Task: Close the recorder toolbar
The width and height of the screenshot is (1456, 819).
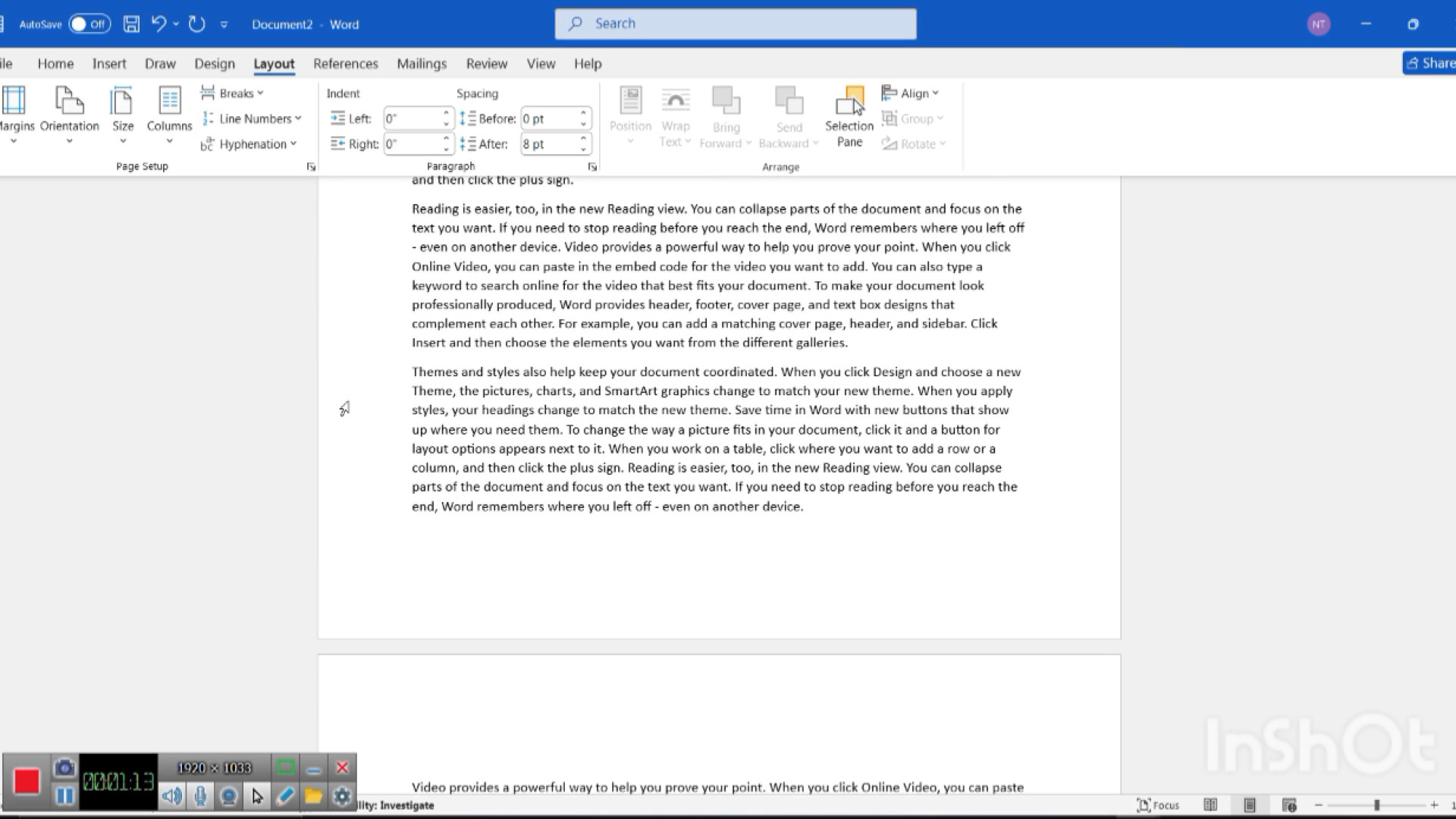Action: pyautogui.click(x=342, y=767)
